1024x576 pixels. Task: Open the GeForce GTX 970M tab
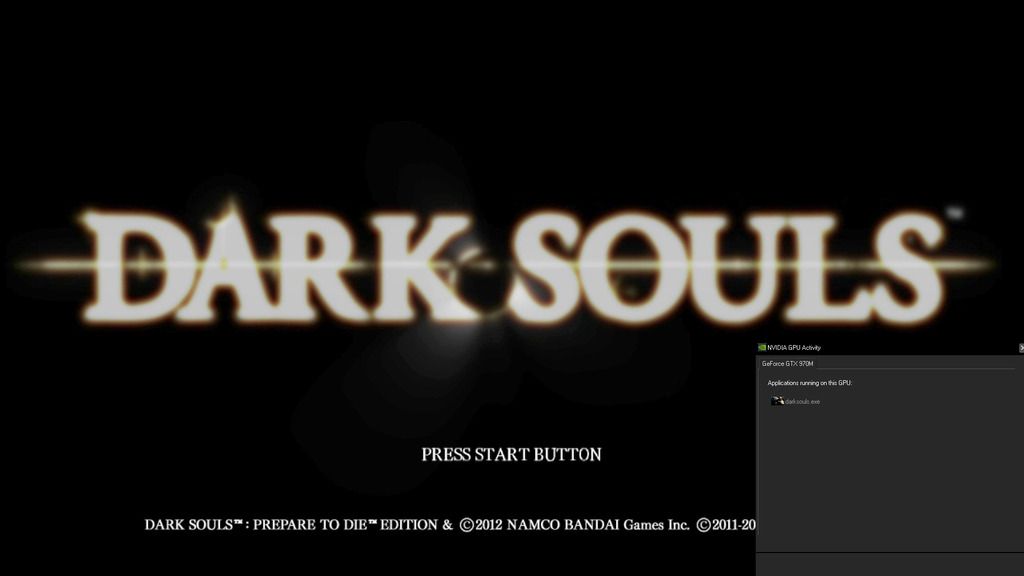(788, 364)
